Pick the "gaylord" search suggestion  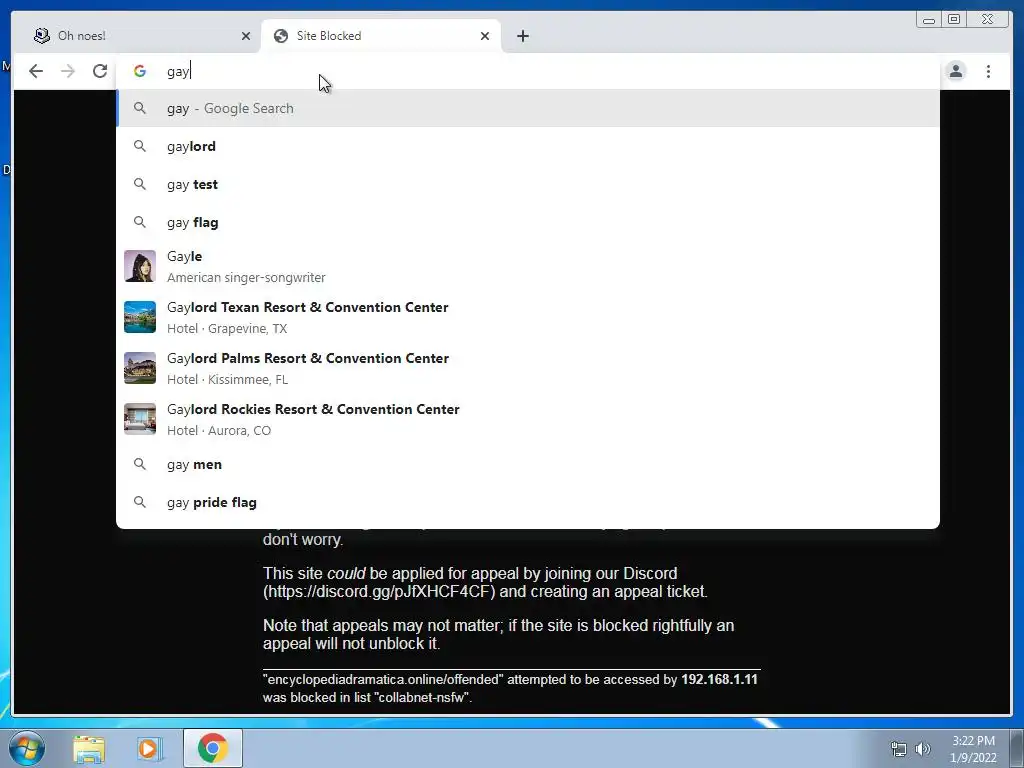528,146
